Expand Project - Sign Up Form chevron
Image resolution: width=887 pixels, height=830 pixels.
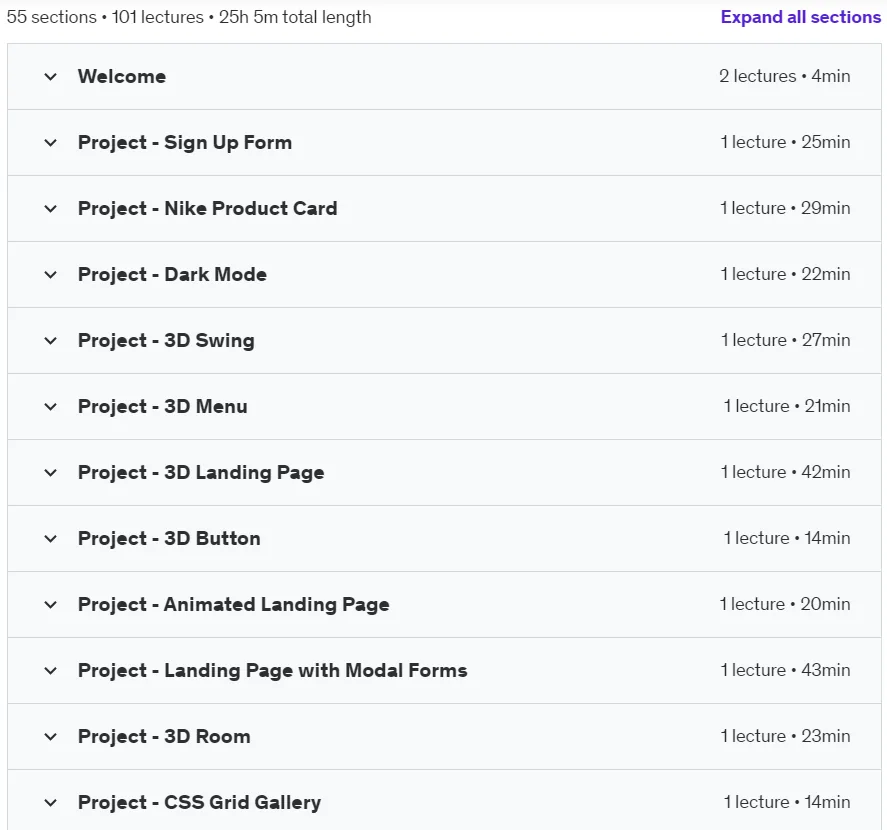point(50,143)
